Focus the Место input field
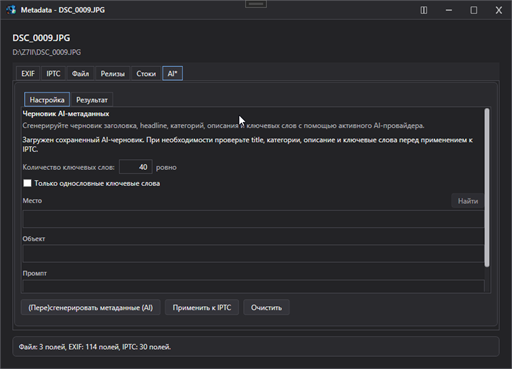 click(253, 219)
